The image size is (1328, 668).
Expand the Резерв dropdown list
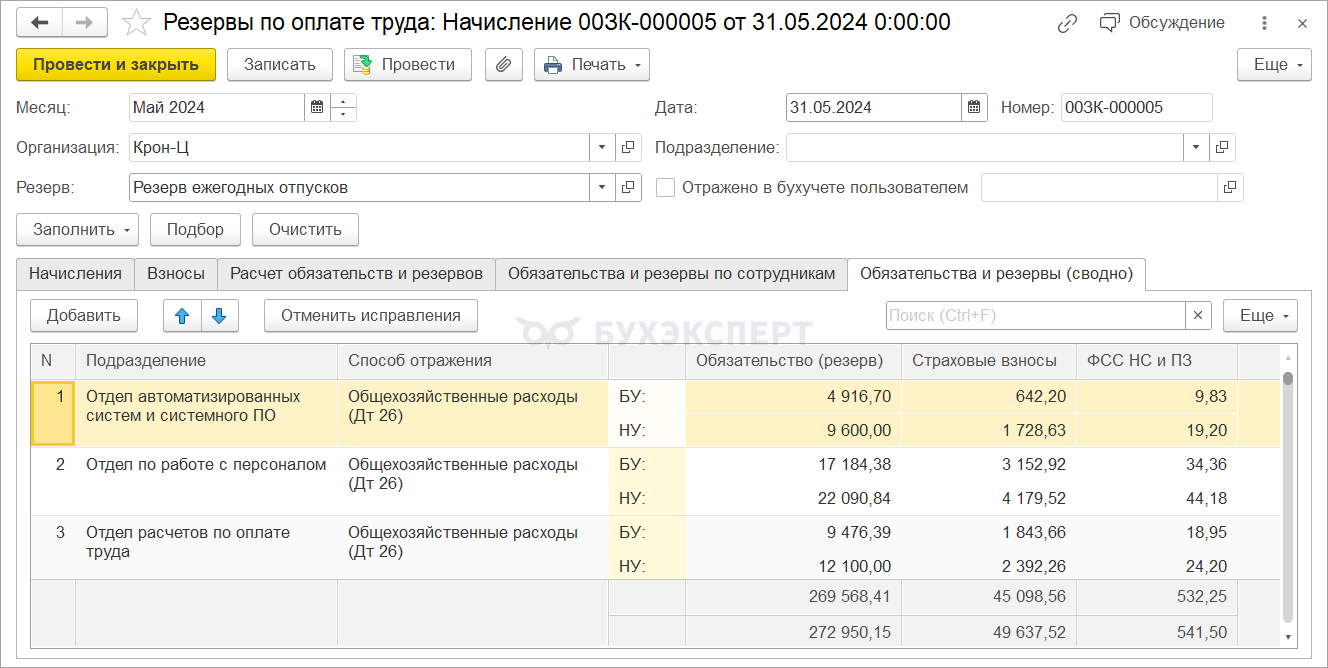[x=602, y=188]
